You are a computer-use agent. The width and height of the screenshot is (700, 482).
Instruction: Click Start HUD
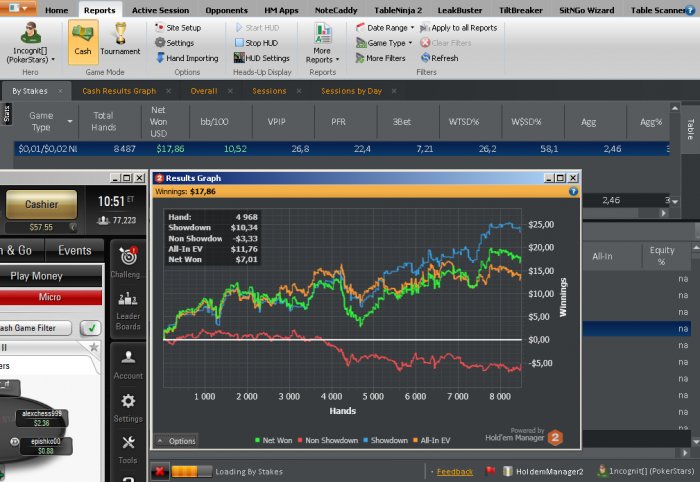click(x=257, y=28)
